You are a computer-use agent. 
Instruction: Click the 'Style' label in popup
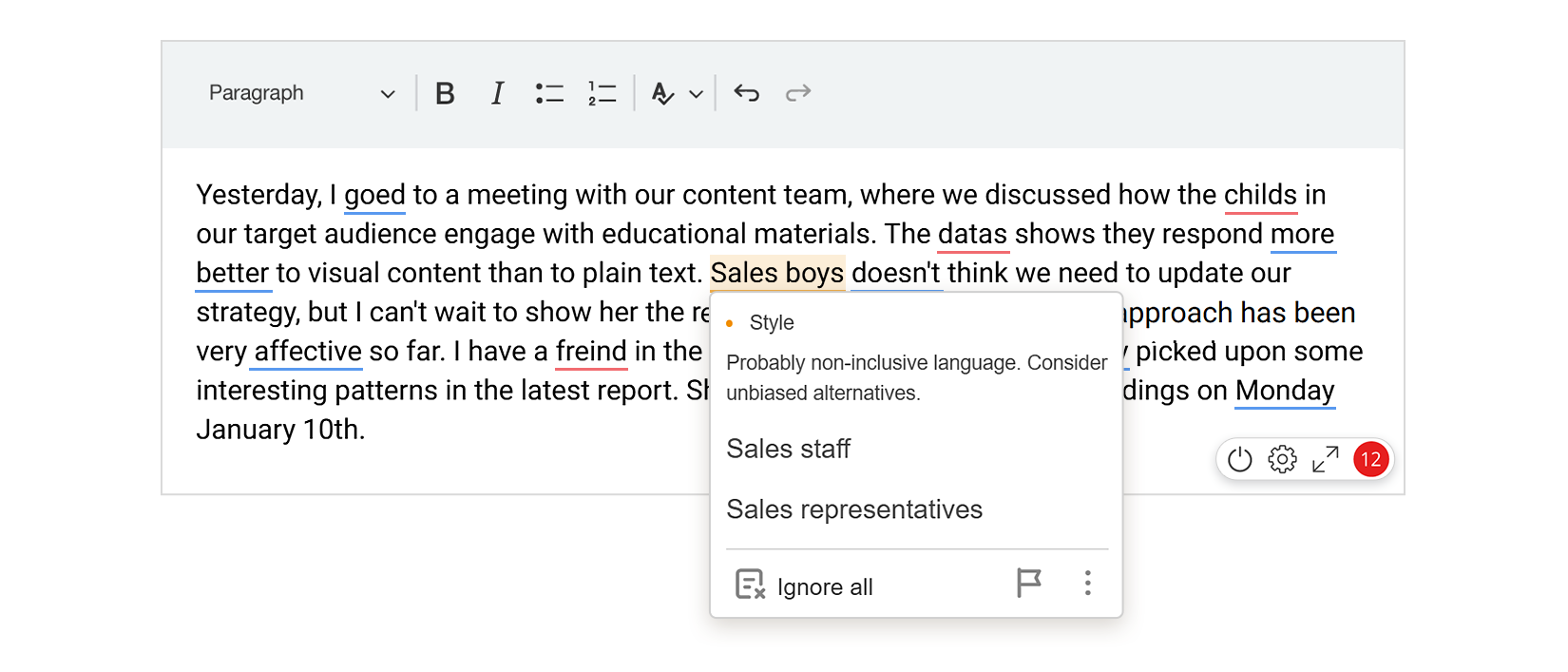pos(772,323)
